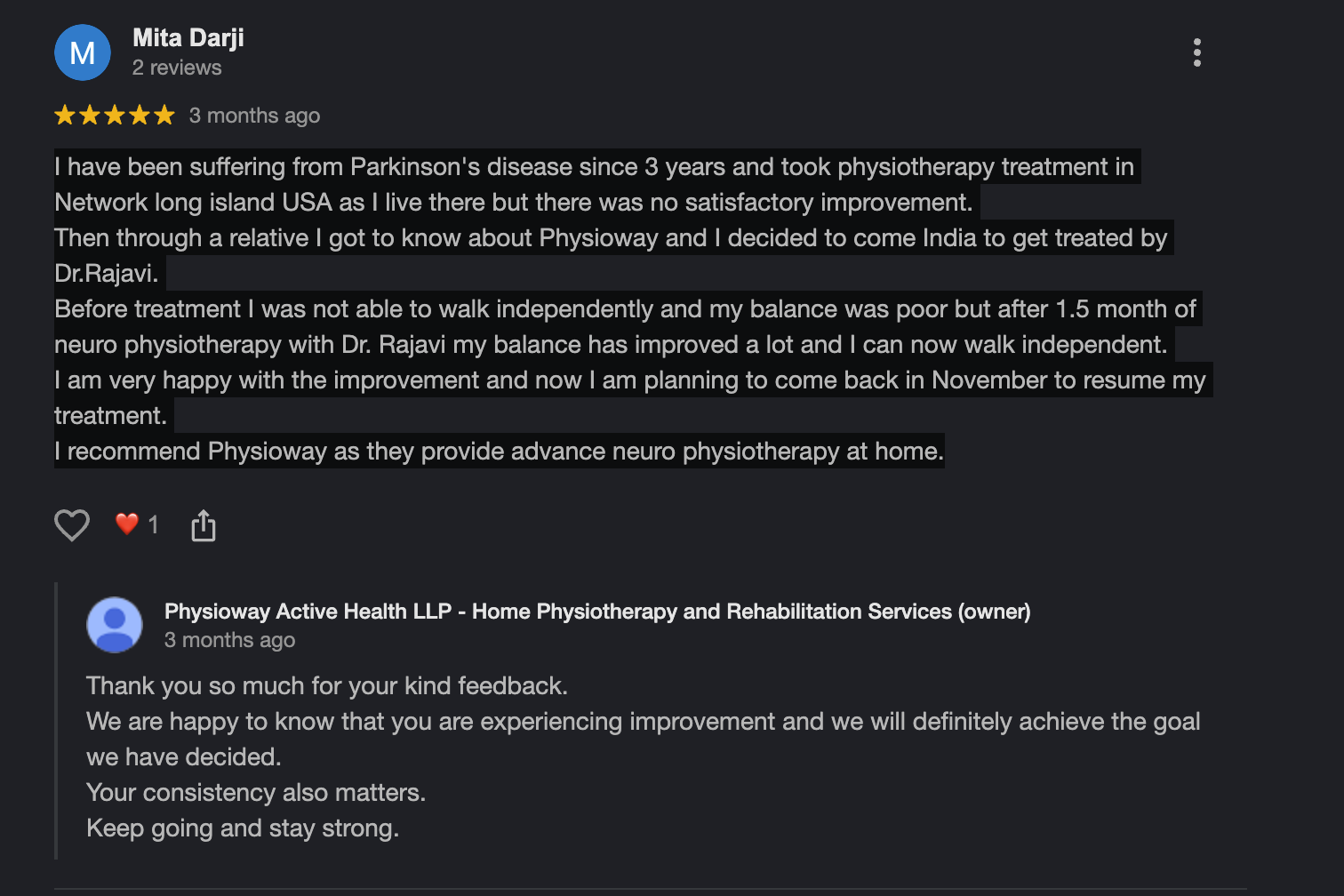The width and height of the screenshot is (1344, 896).
Task: Click the "Keep going and stay strong." line
Action: [243, 828]
